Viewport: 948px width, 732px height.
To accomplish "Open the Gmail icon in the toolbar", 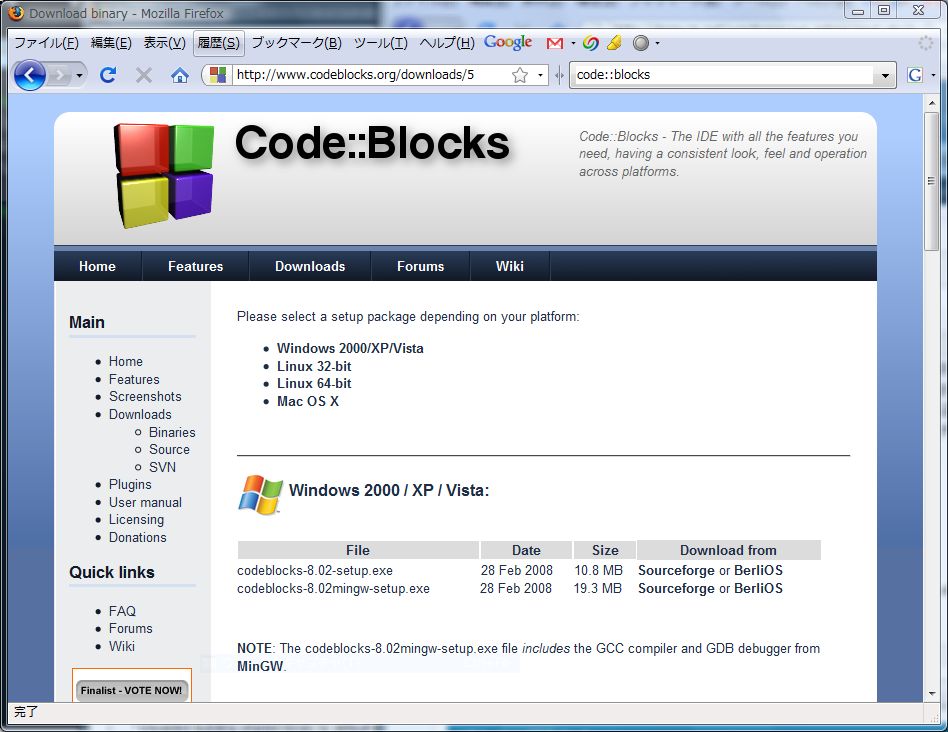I will (x=554, y=43).
